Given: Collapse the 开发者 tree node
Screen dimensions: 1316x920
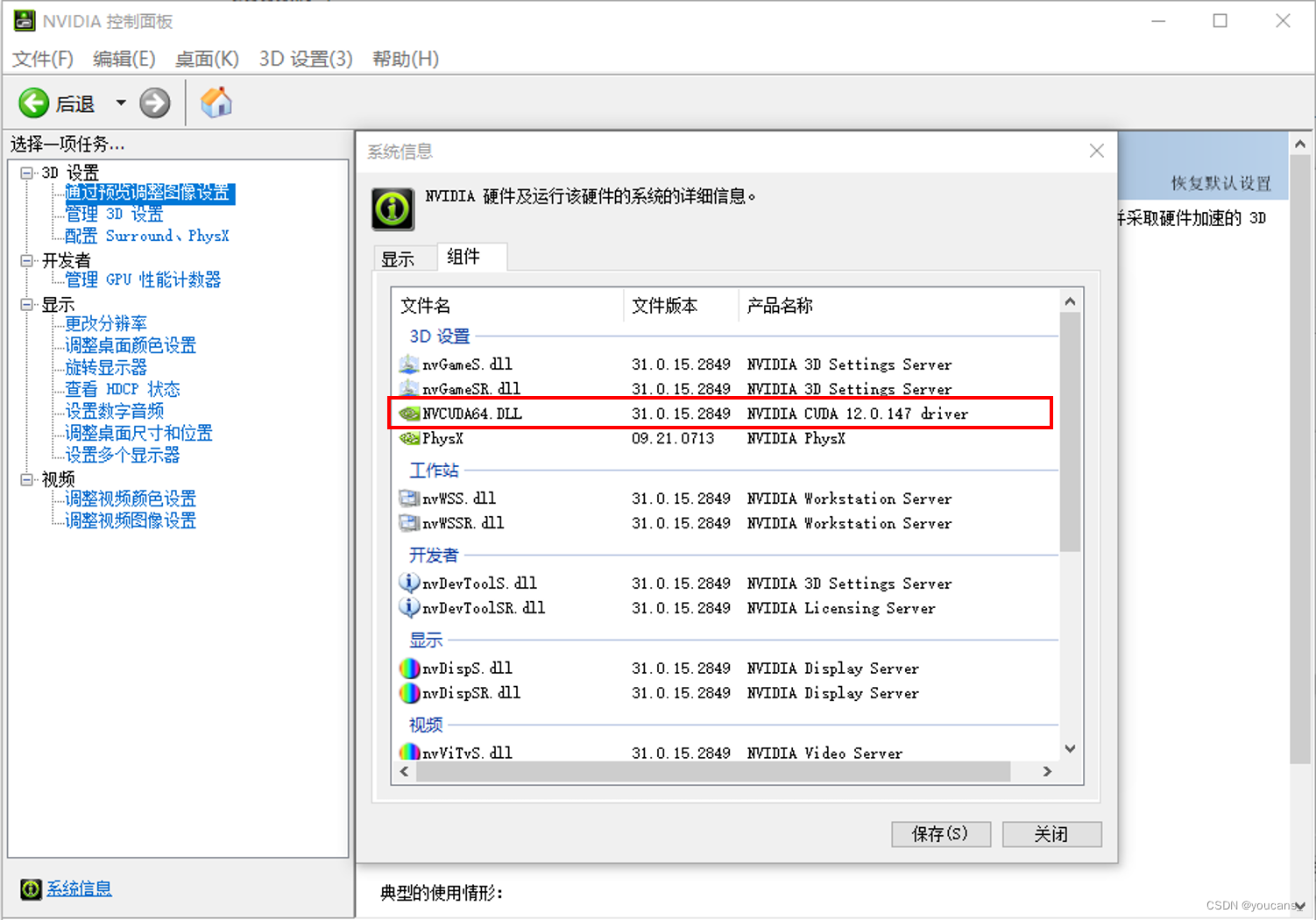Looking at the screenshot, I should [26, 260].
